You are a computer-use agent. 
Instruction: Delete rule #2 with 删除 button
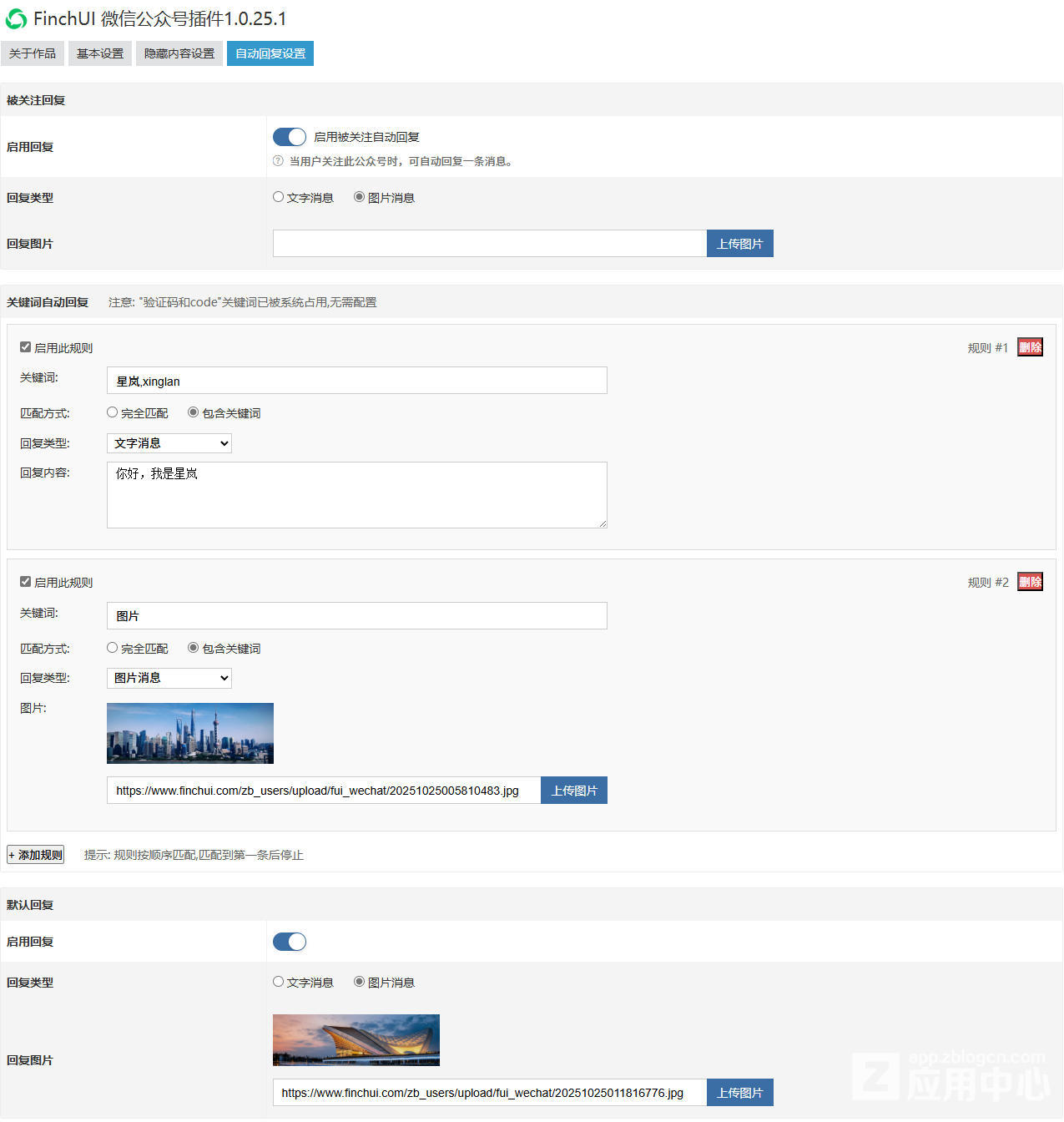tap(1030, 582)
